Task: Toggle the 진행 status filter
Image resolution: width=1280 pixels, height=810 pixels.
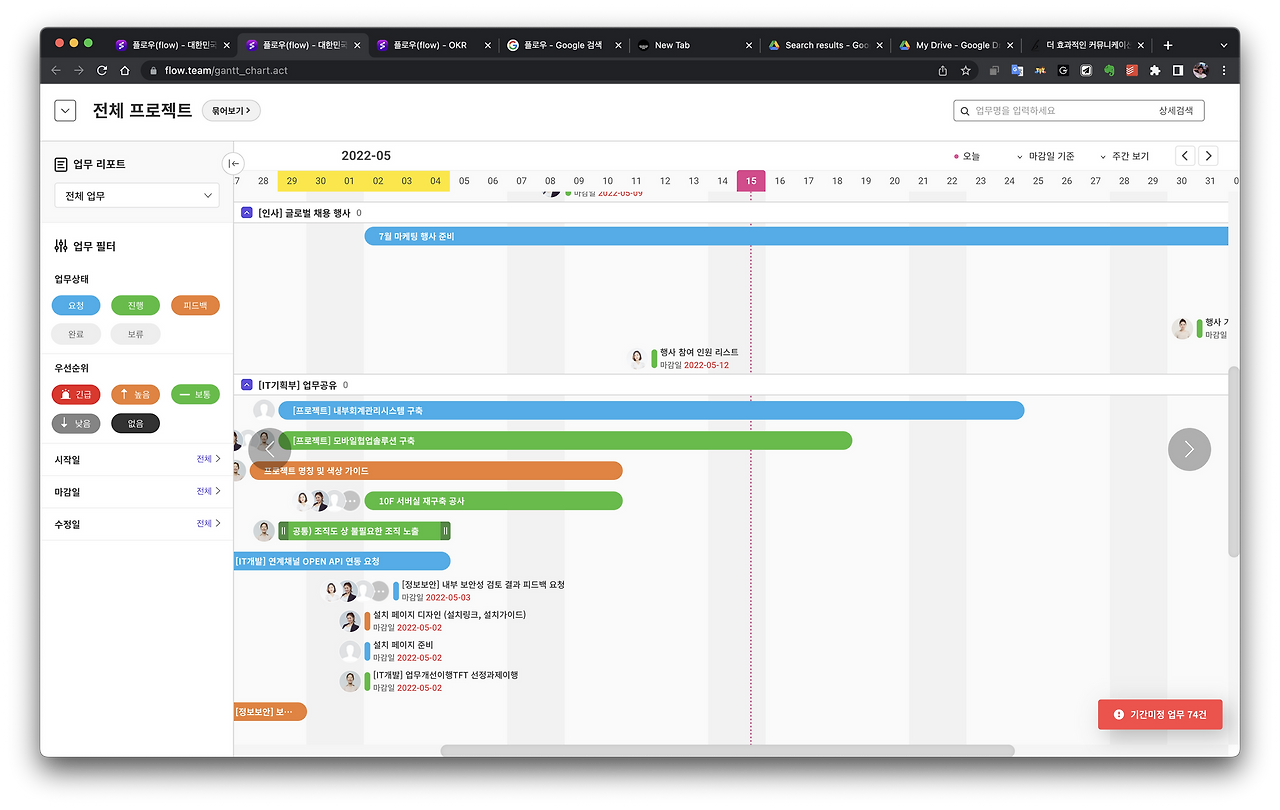Action: click(135, 306)
